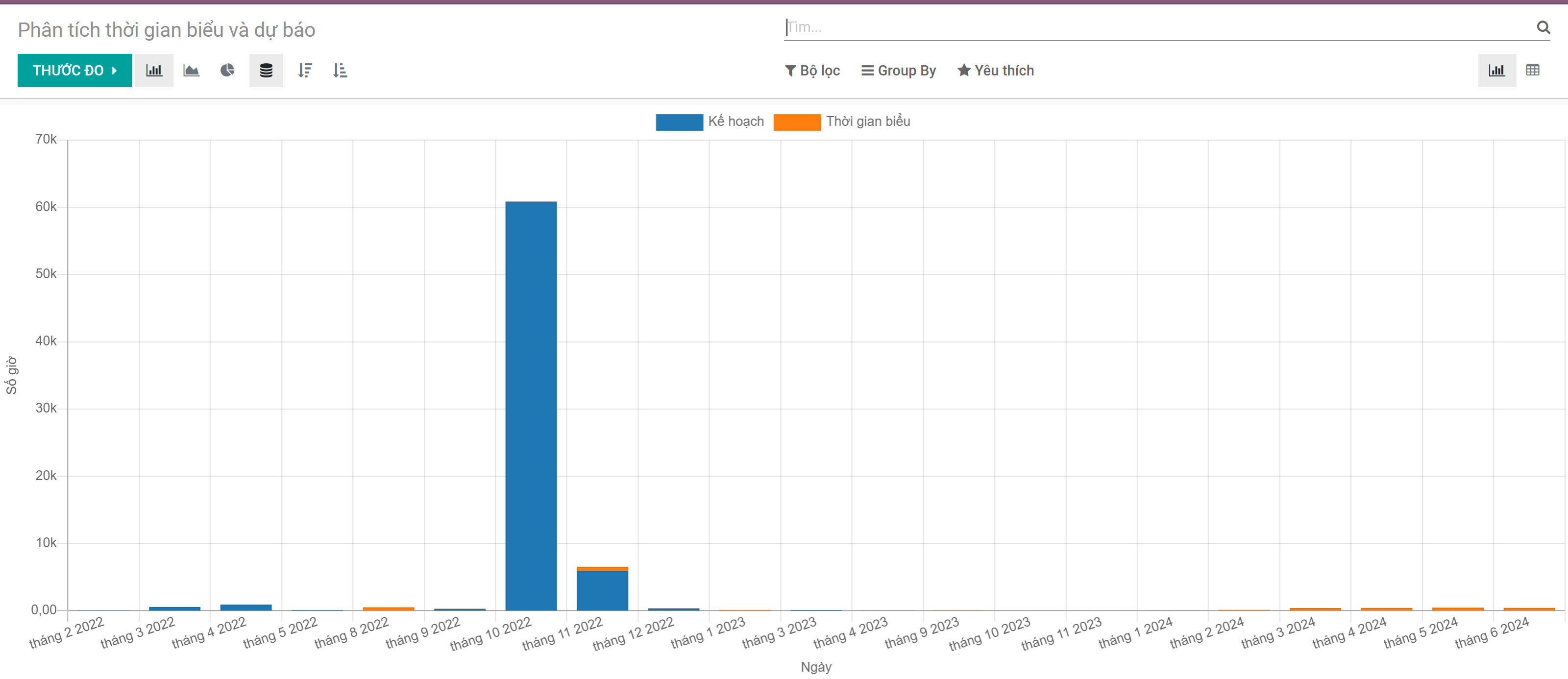Open the THƯỚC ĐO measures dropdown
Image resolution: width=1568 pixels, height=679 pixels.
[74, 71]
